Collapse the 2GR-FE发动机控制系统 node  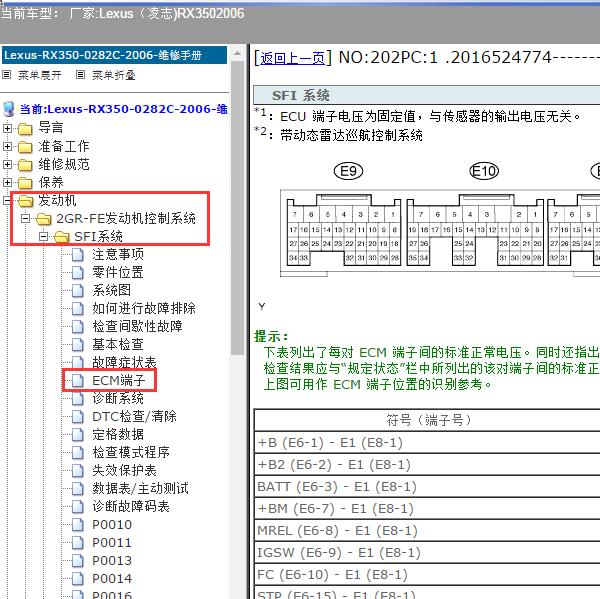26,219
